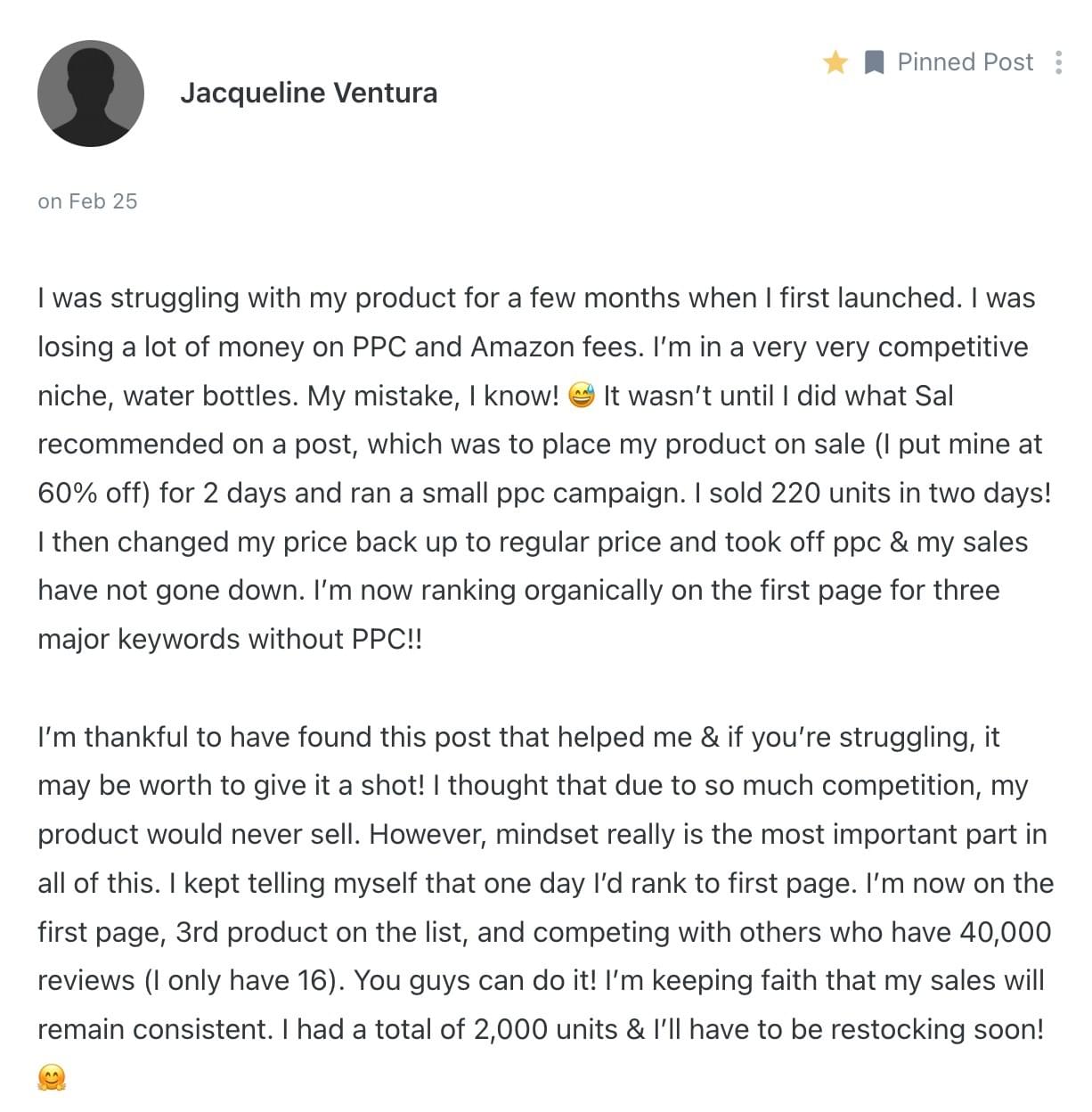Open the three-dot post options menu

click(1058, 62)
